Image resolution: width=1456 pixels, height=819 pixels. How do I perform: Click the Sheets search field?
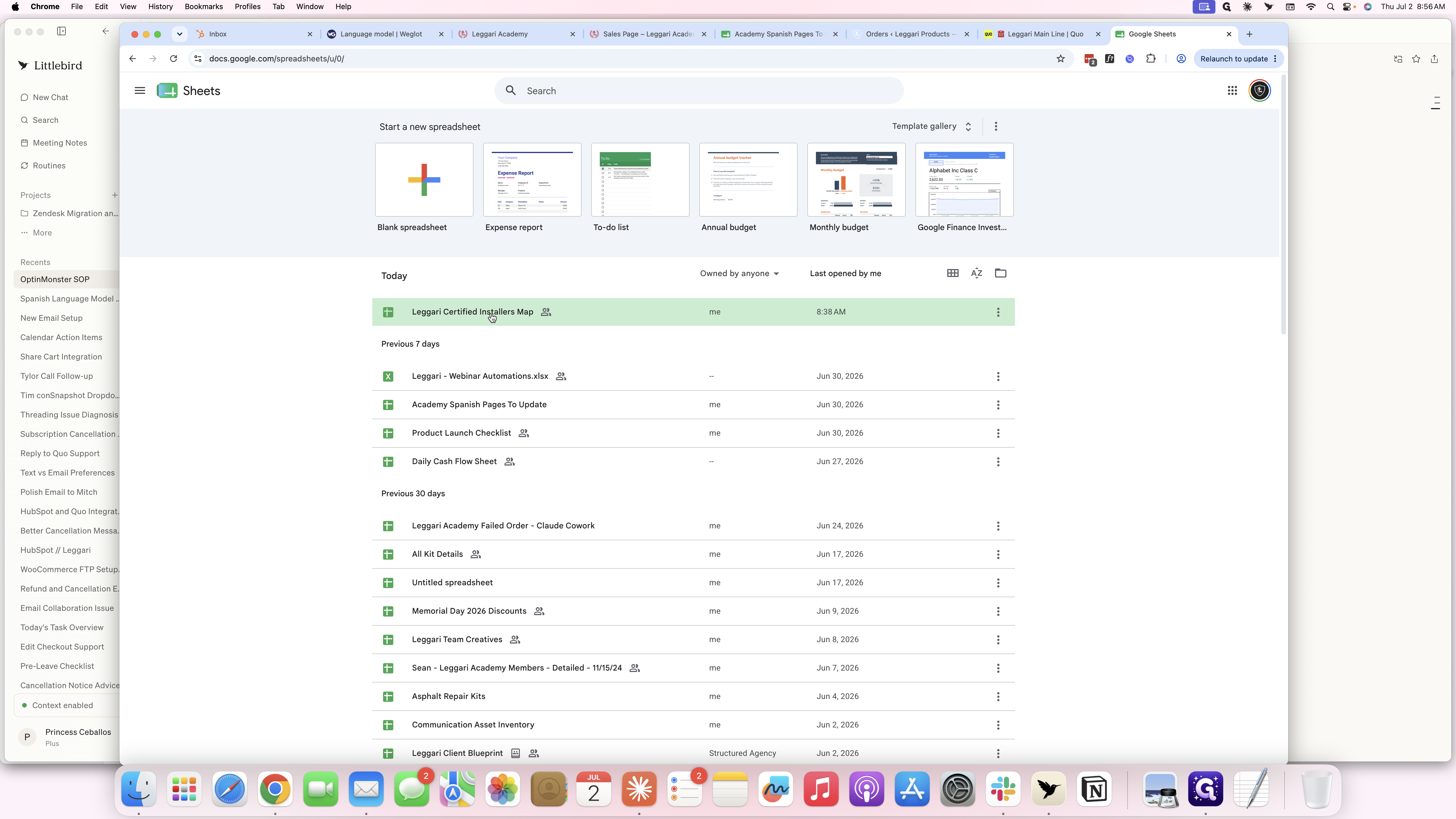click(x=699, y=90)
